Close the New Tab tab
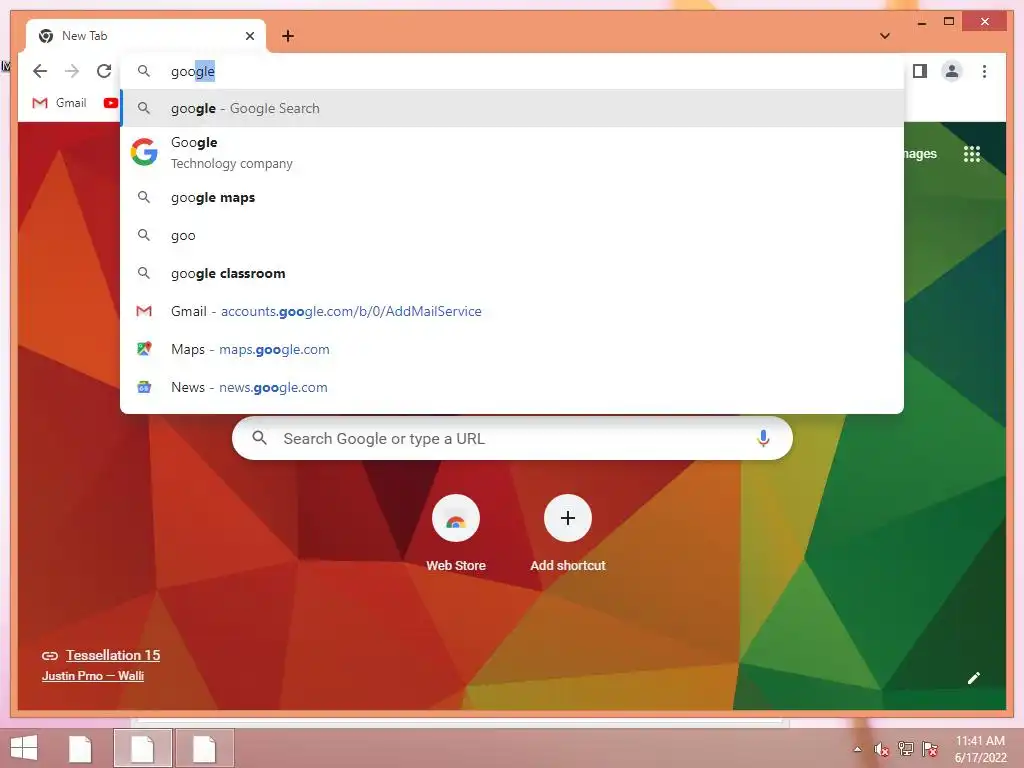Viewport: 1024px width, 768px height. (x=249, y=36)
